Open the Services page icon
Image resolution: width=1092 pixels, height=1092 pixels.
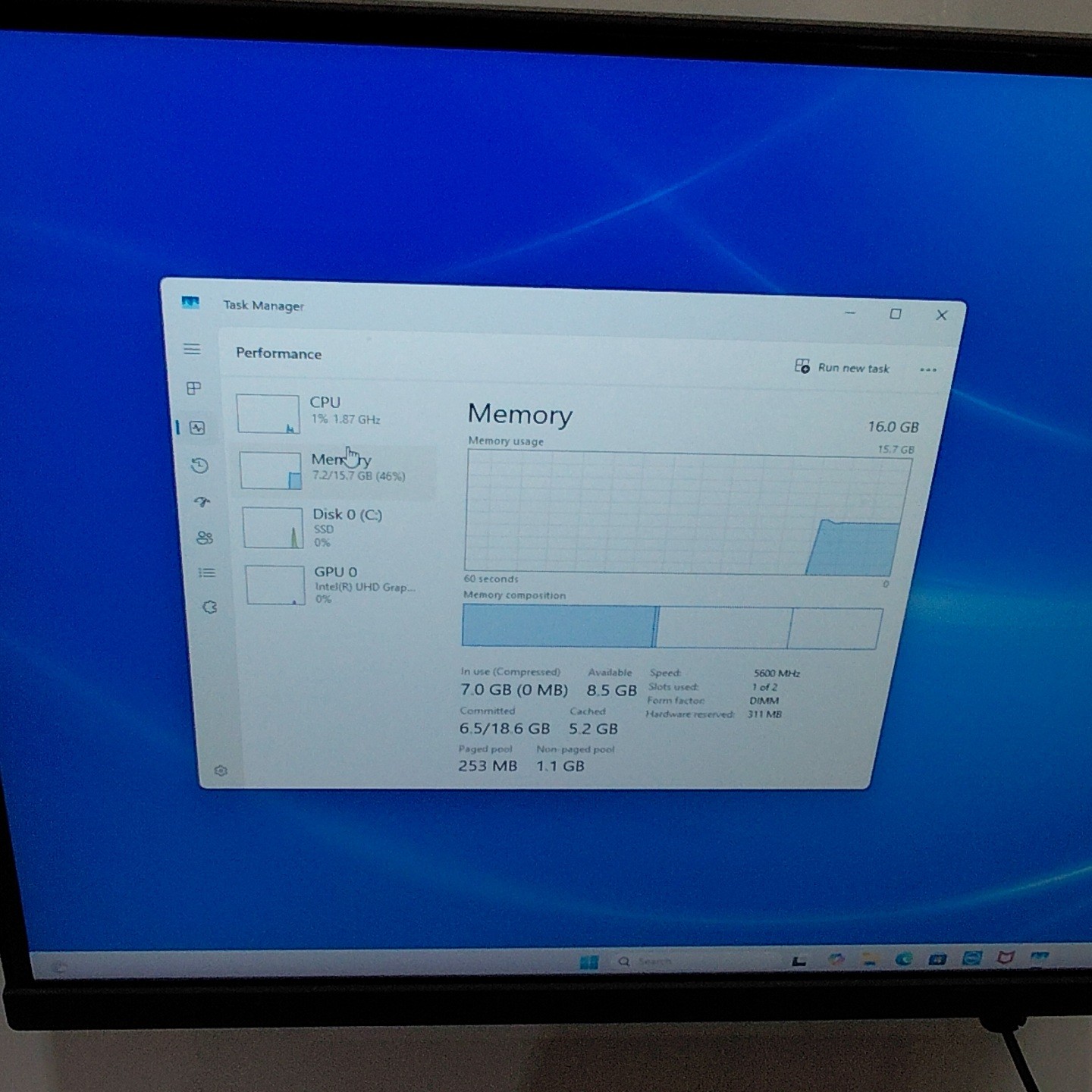210,607
